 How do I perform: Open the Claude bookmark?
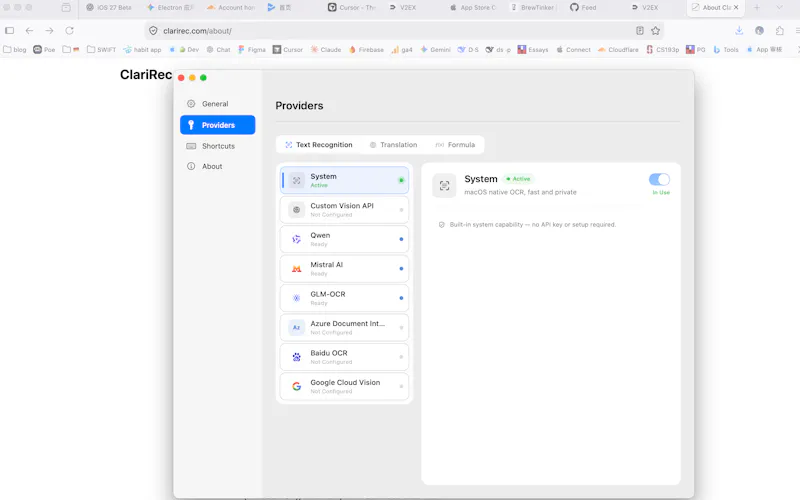326,49
